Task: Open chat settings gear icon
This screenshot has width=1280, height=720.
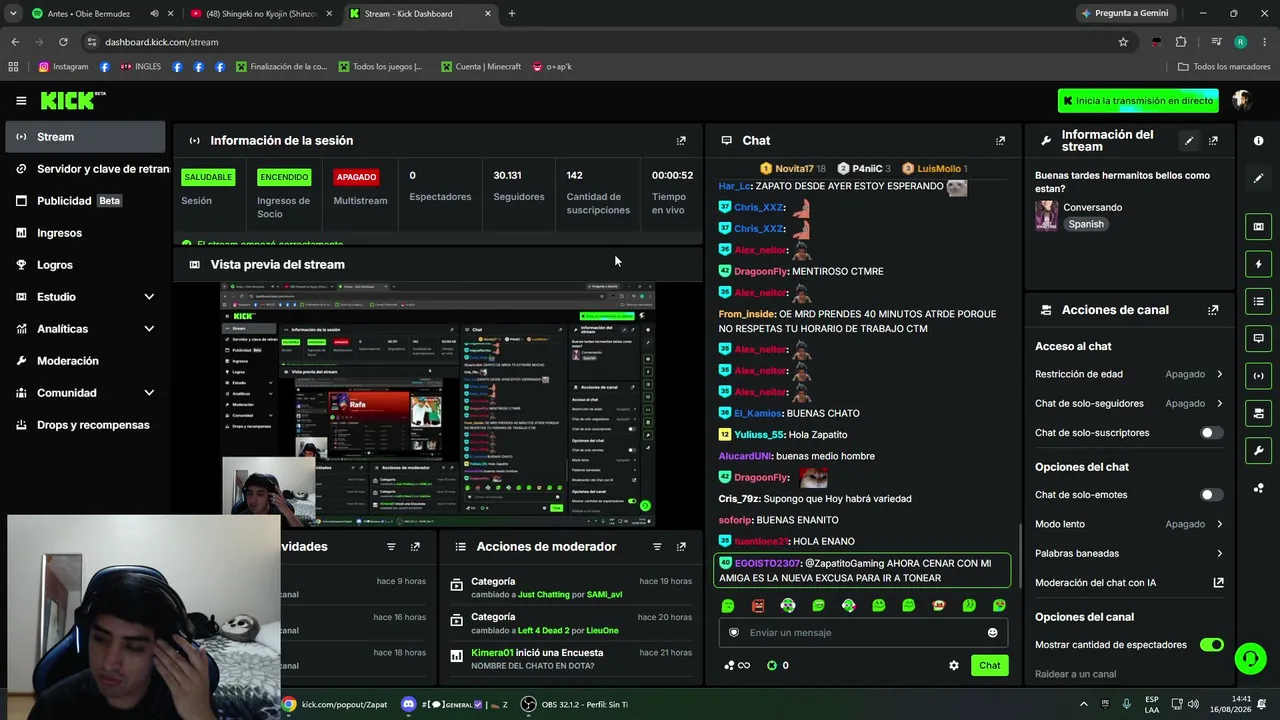Action: [x=954, y=666]
